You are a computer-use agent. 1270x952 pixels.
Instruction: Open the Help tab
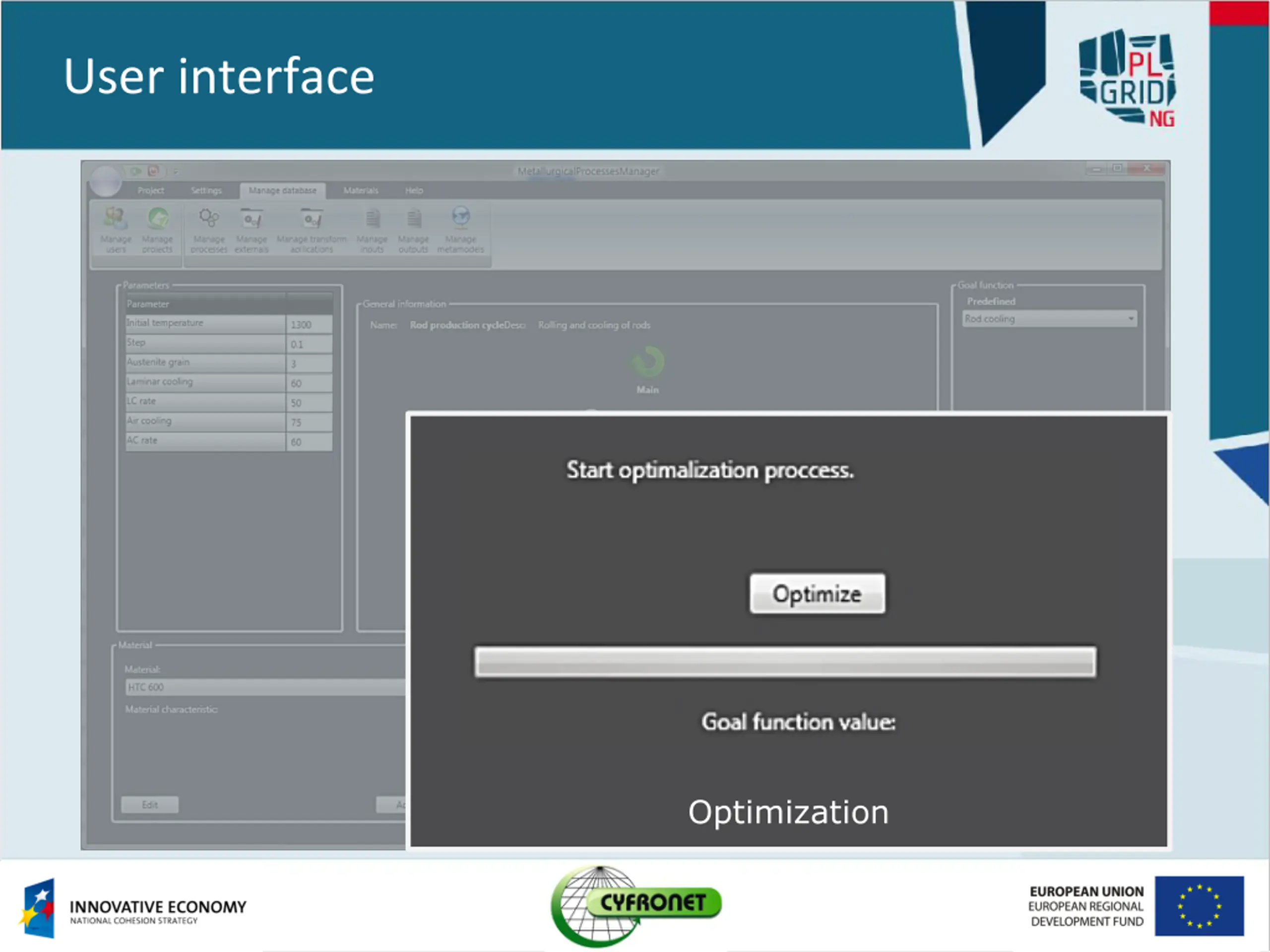click(x=414, y=190)
